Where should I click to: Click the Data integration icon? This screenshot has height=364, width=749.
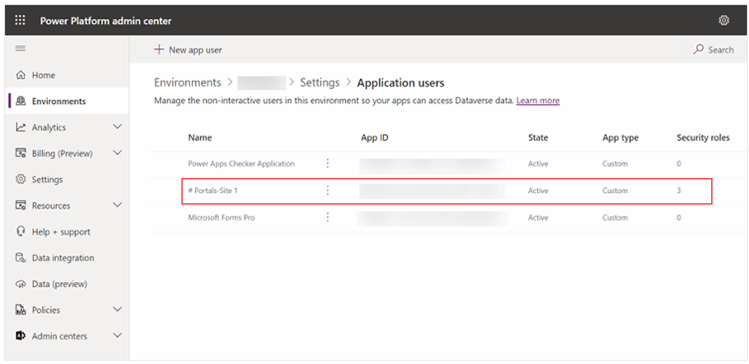[x=21, y=258]
